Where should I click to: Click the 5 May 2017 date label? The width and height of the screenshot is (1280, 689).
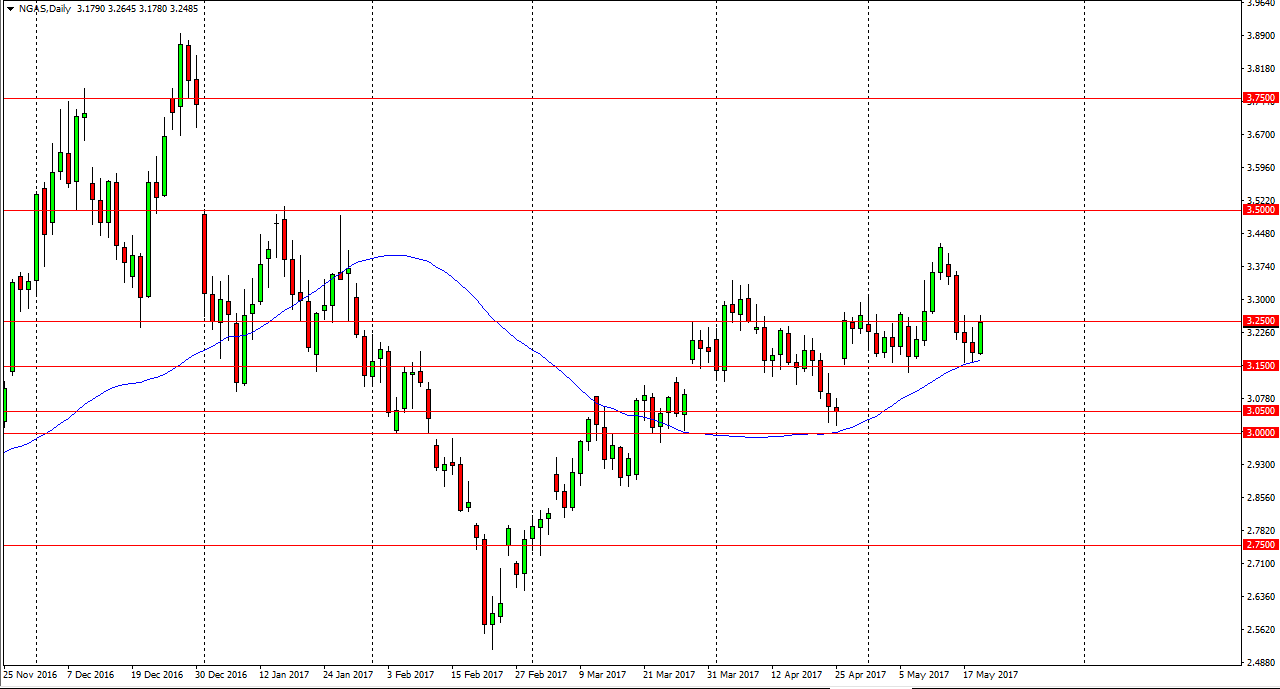923,675
